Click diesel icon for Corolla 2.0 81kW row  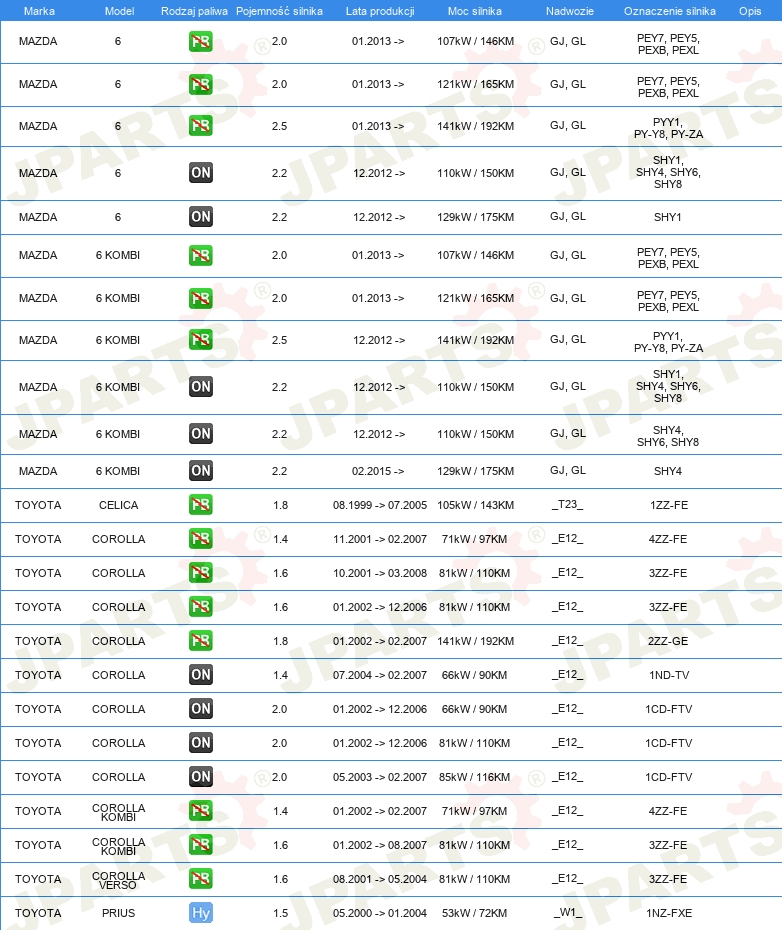point(201,743)
